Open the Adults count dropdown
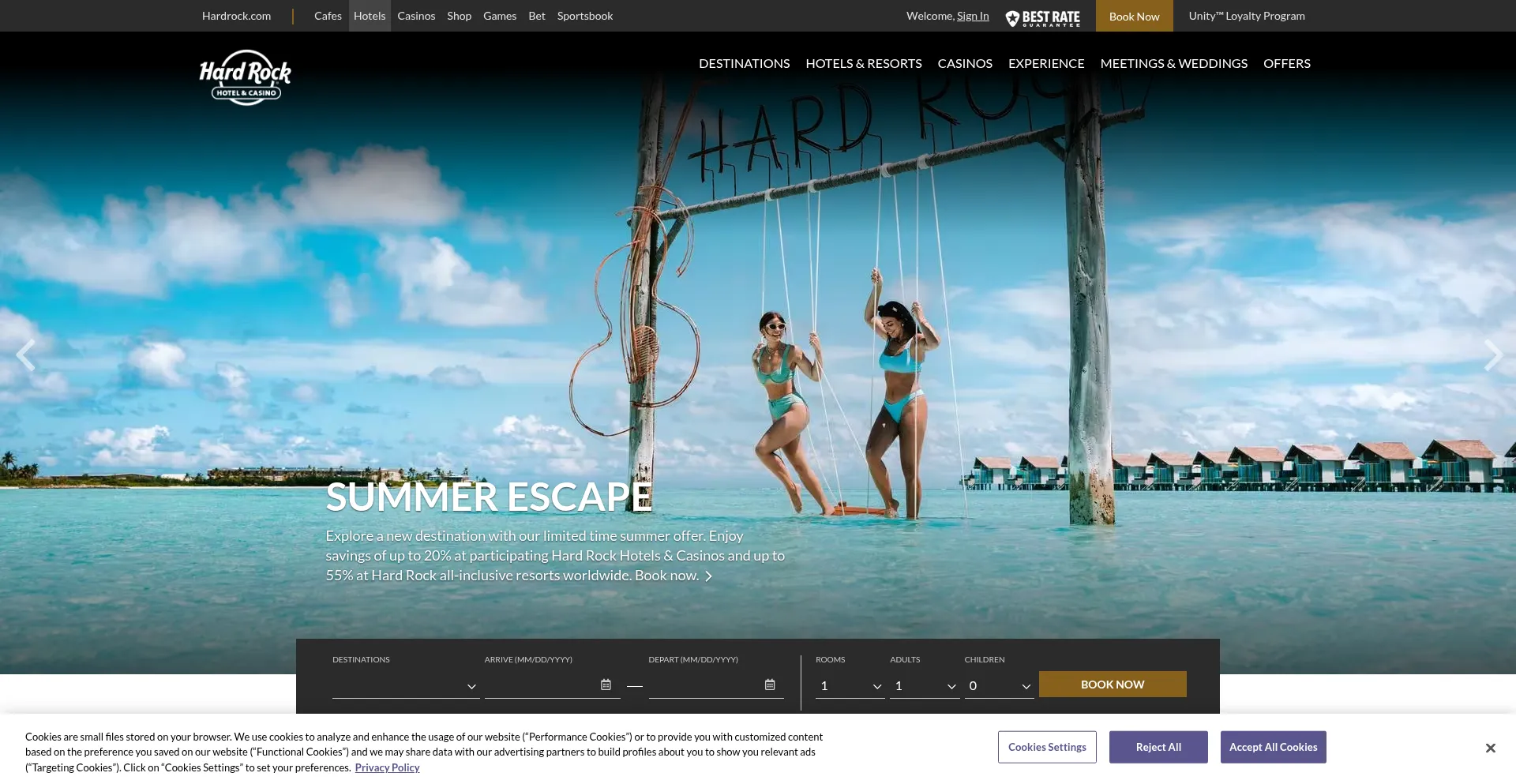 pos(924,685)
